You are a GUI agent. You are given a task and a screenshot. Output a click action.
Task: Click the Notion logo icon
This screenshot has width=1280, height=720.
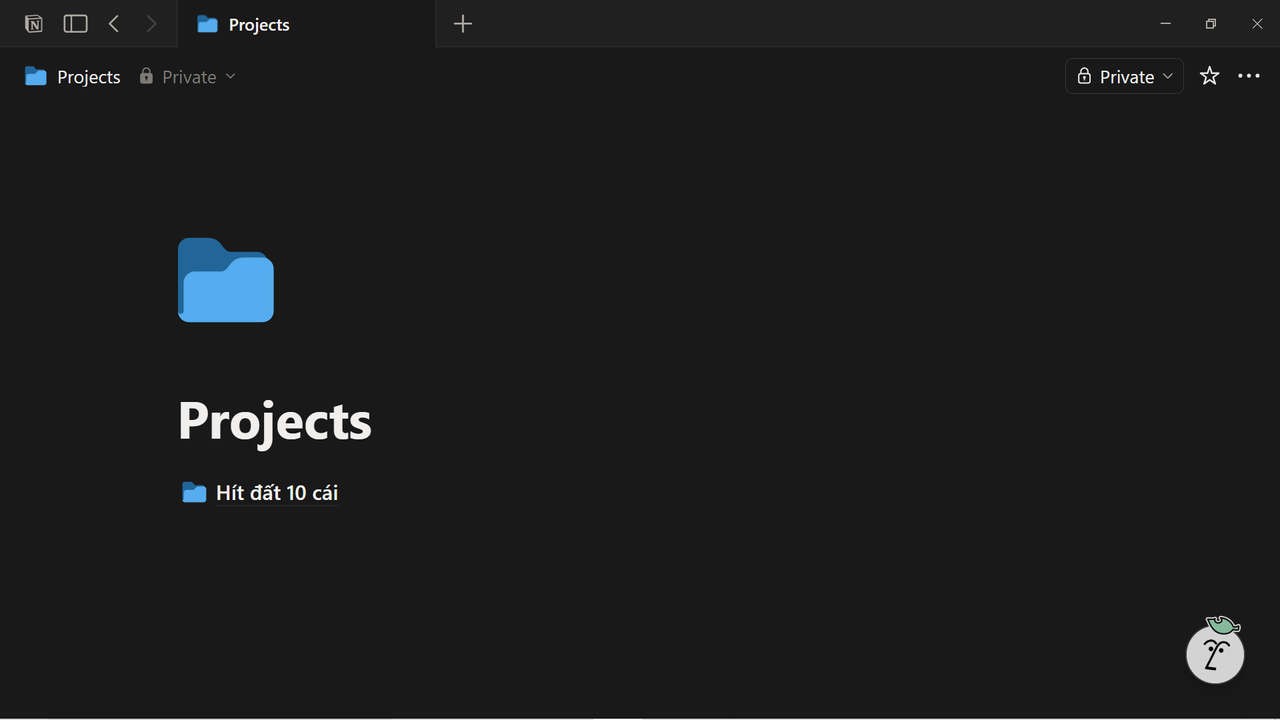tap(34, 24)
